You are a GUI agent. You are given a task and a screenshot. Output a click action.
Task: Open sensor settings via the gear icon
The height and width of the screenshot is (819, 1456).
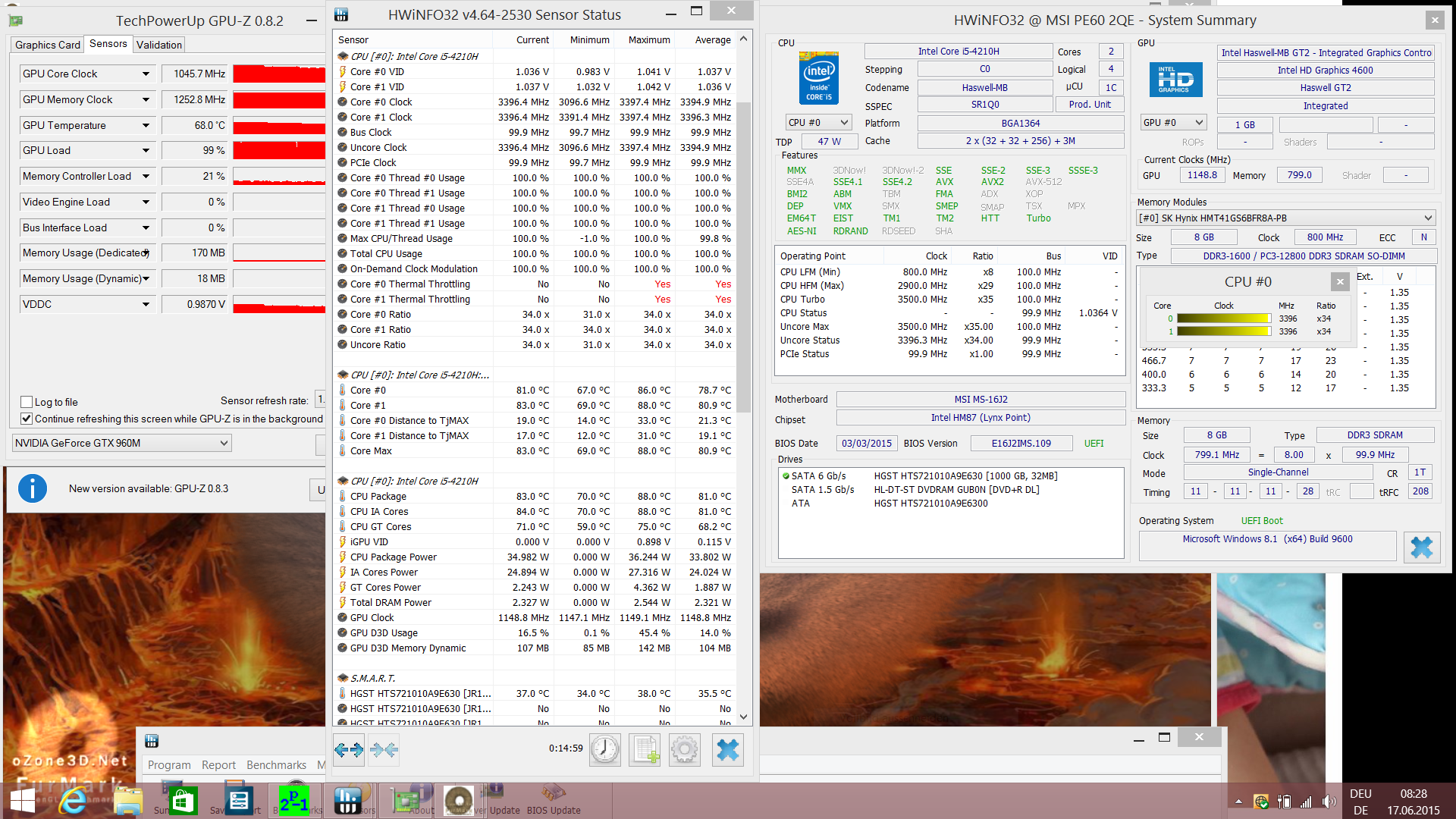point(684,750)
